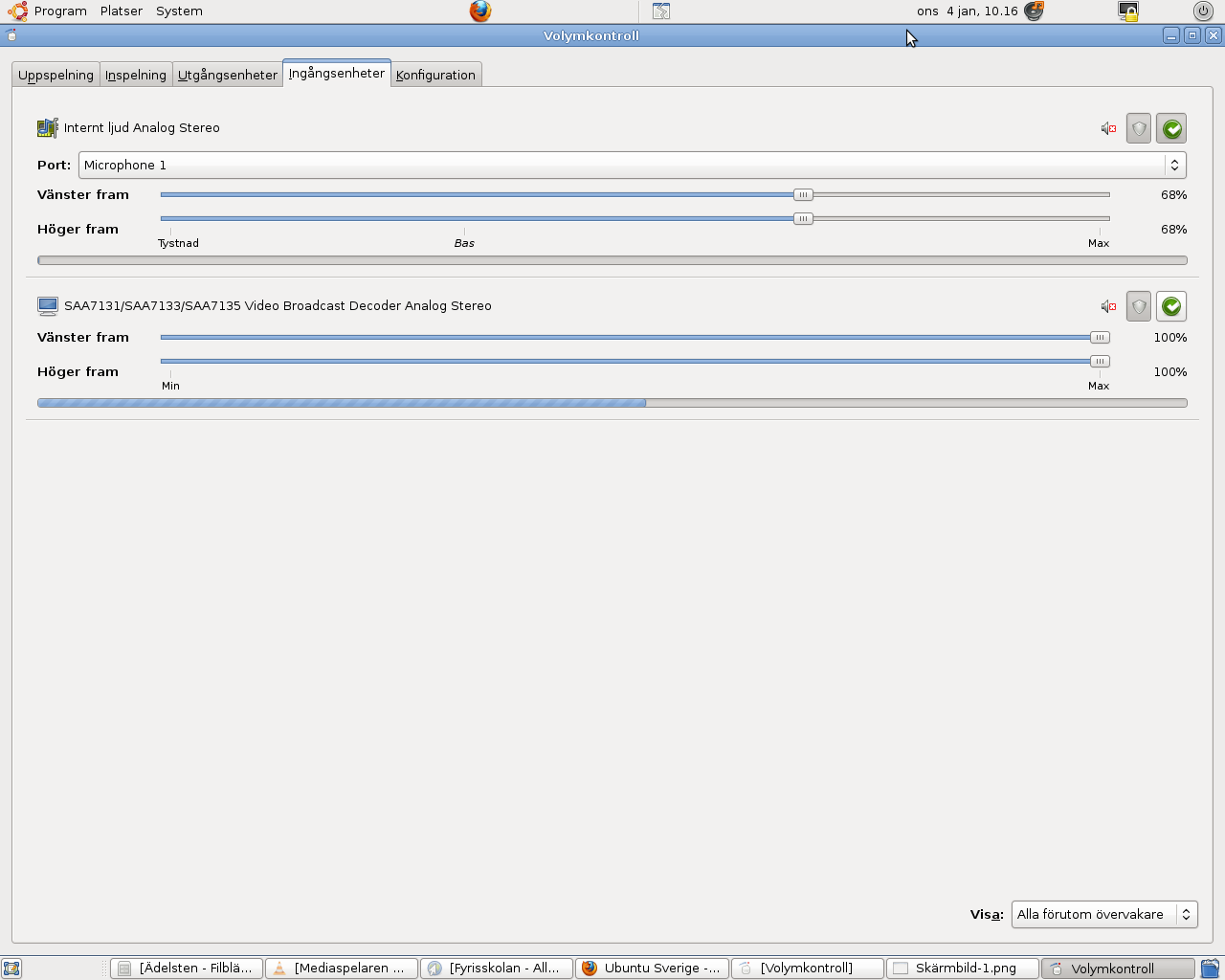The height and width of the screenshot is (980, 1225).
Task: Switch to bracketed [Volymkontroll] taskbar window
Action: point(807,969)
